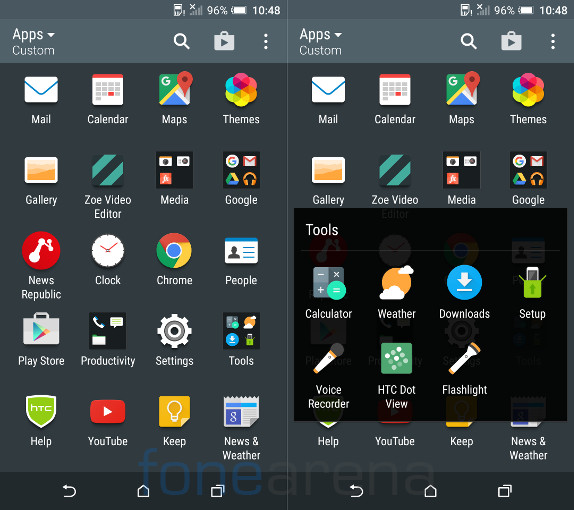Screen dimensions: 574x510
Task: Open HTC Dot View in Tools folder
Action: pyautogui.click(x=396, y=359)
